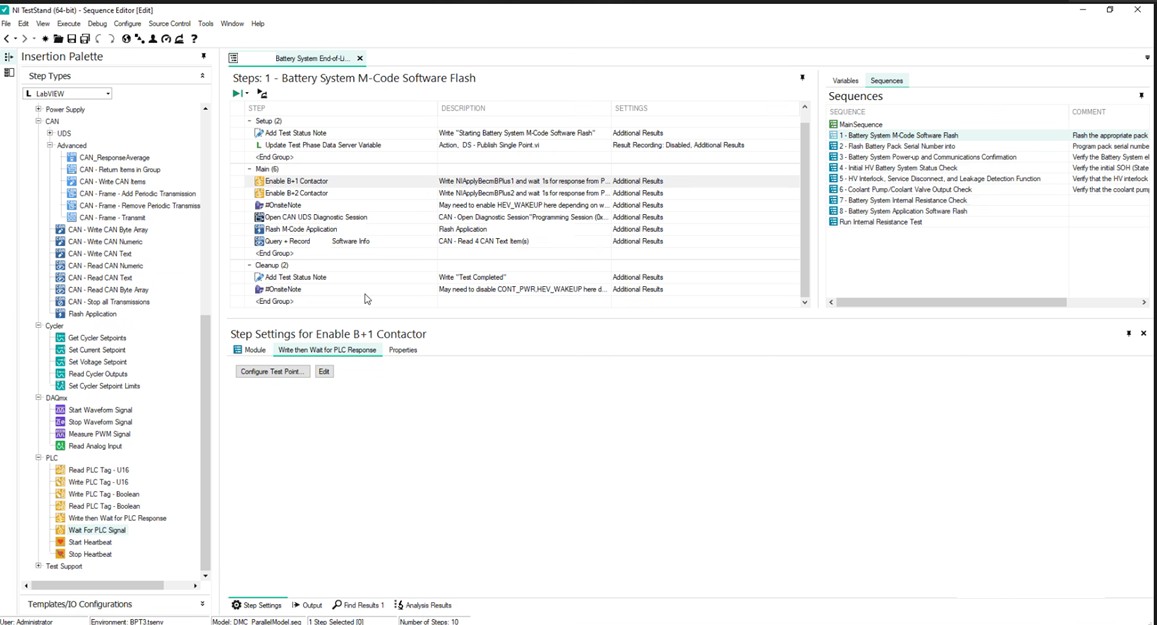Click the question mark help icon
This screenshot has height=625, width=1157.
click(194, 38)
